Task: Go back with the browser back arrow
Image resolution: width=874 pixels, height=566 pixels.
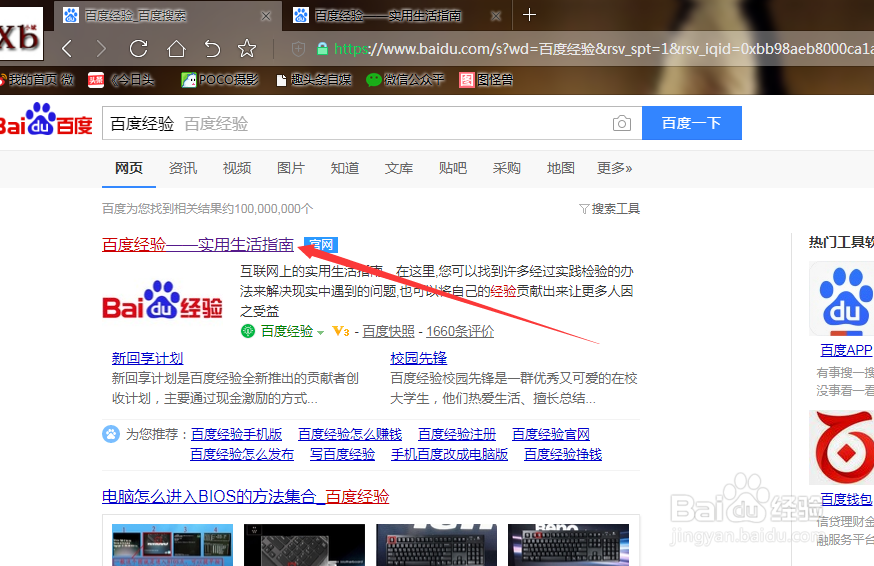Action: tap(67, 49)
